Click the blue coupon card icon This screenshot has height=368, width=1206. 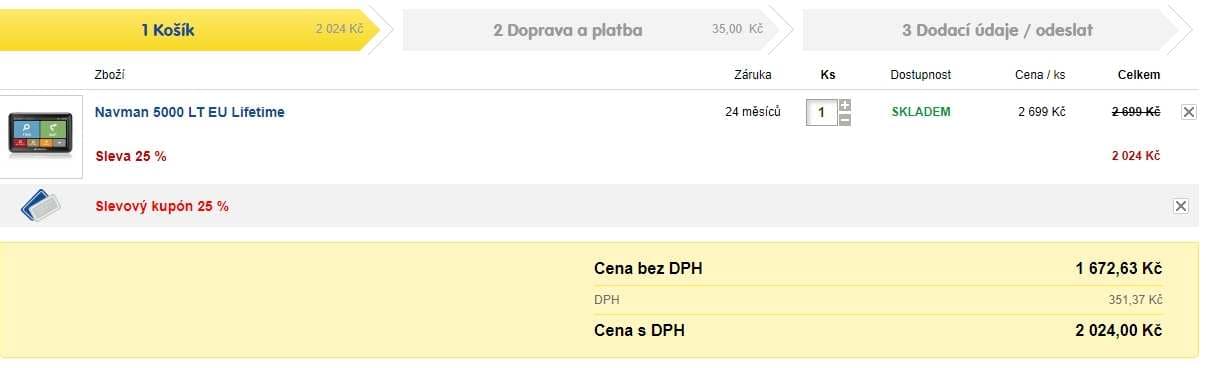pos(40,206)
